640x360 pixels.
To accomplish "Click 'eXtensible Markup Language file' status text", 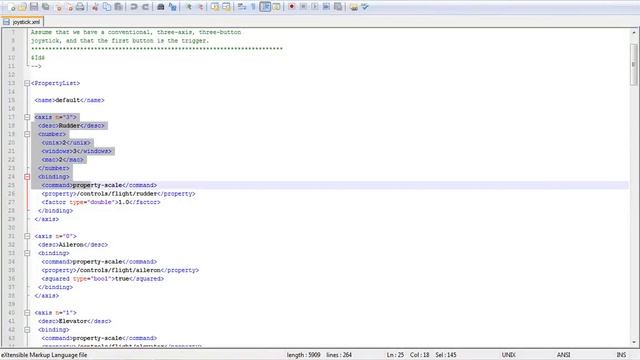I will [44, 355].
